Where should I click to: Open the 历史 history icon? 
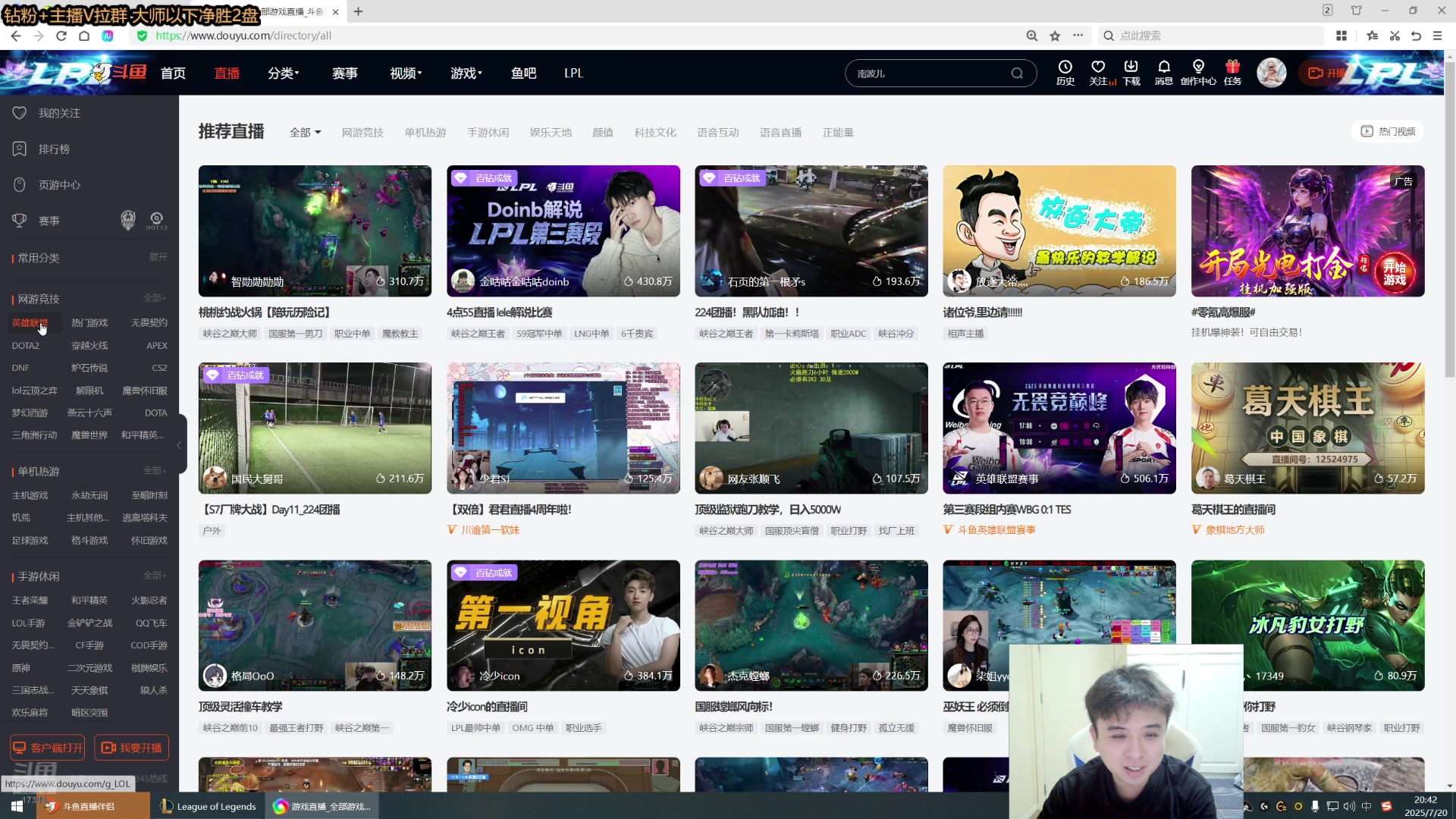coord(1065,73)
